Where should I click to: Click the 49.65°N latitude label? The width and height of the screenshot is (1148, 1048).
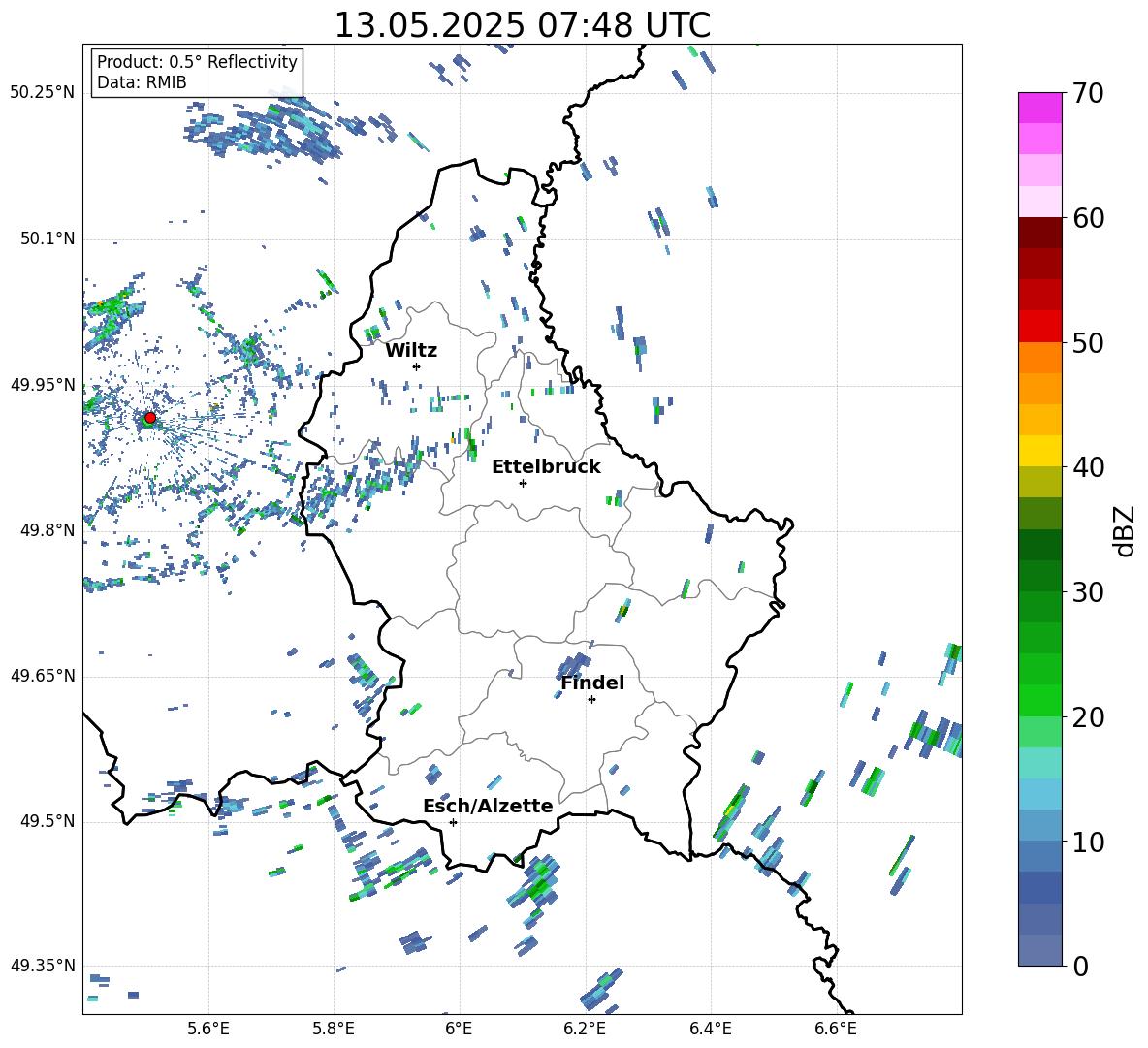pyautogui.click(x=42, y=675)
